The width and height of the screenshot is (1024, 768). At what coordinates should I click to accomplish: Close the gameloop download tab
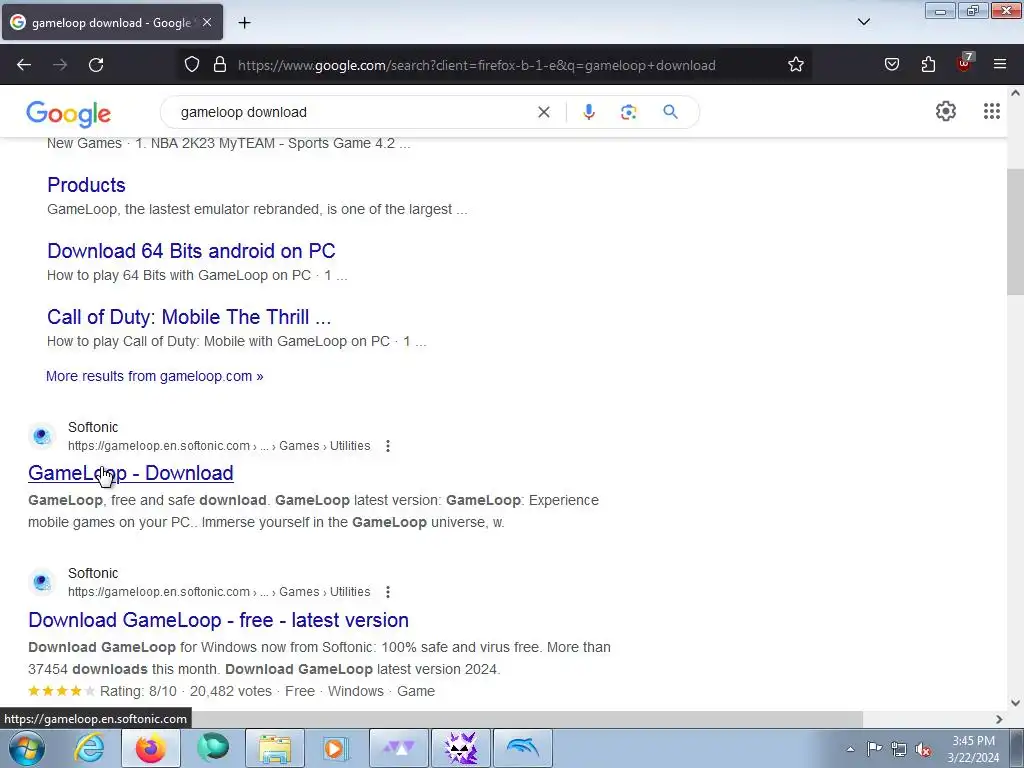tap(207, 22)
